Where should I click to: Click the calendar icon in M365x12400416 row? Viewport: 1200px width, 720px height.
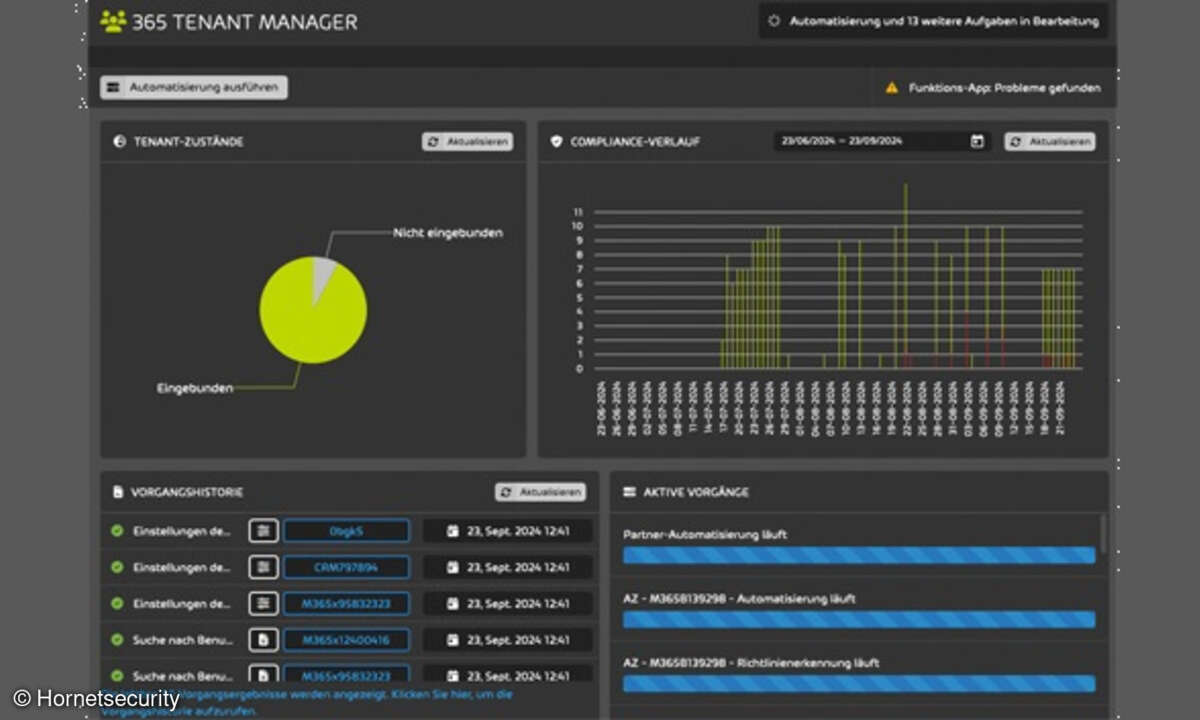(x=453, y=639)
